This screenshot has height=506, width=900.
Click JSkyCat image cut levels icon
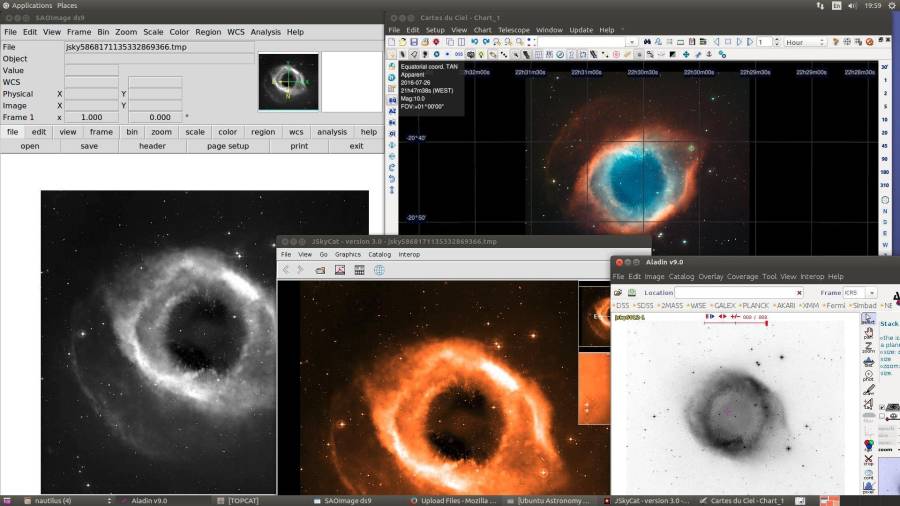tap(340, 270)
